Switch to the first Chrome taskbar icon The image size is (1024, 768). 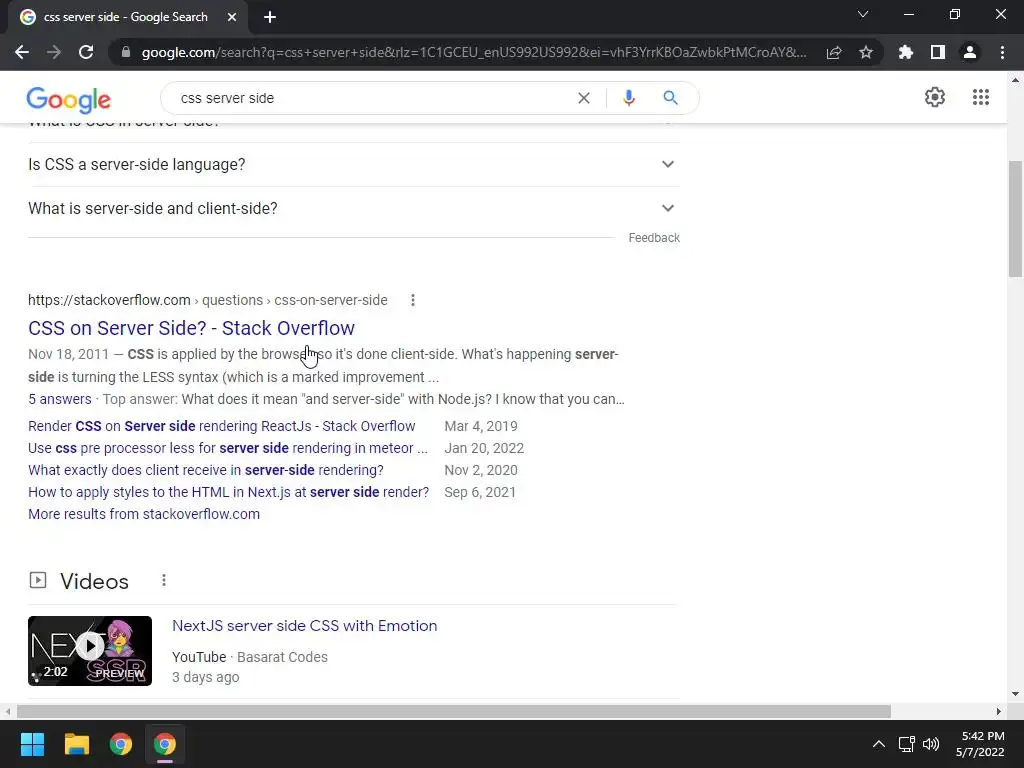[x=121, y=744]
